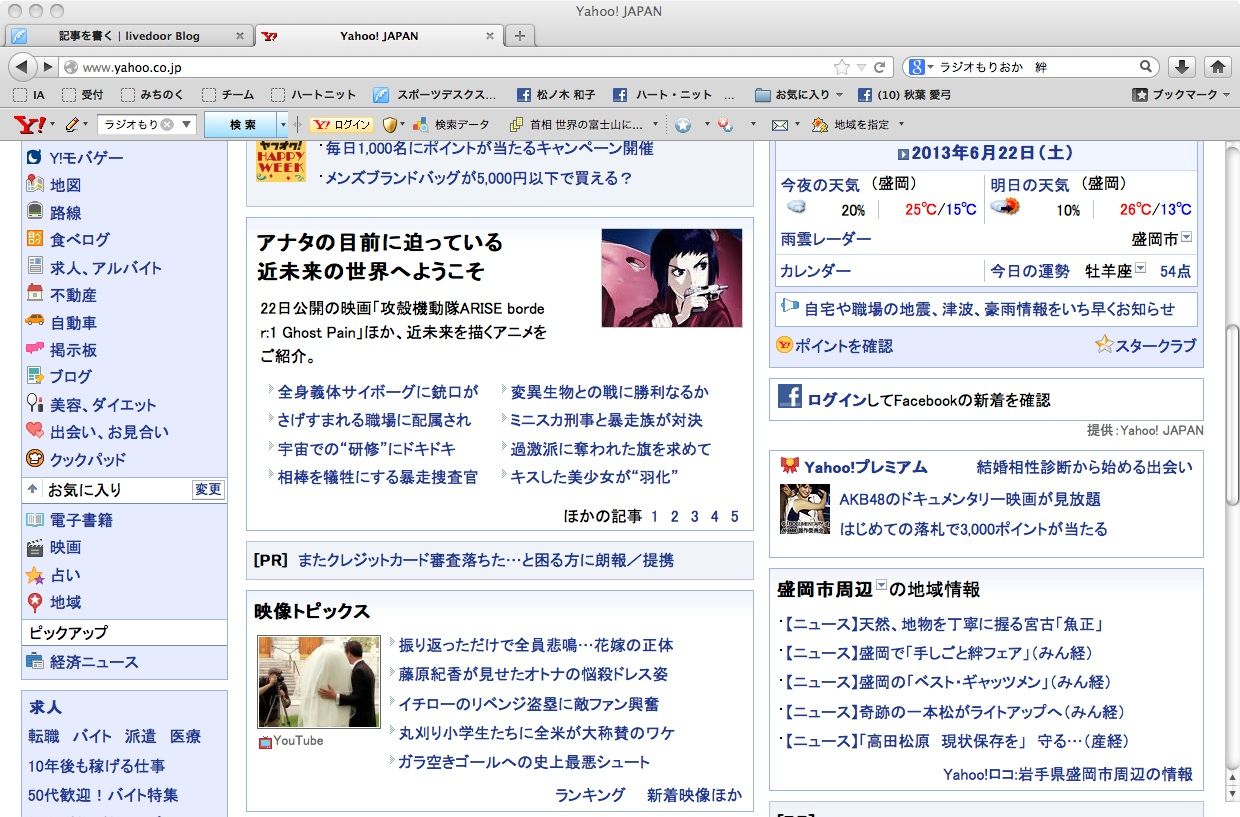
Task: Click the 検索データ chart icon
Action: click(420, 125)
